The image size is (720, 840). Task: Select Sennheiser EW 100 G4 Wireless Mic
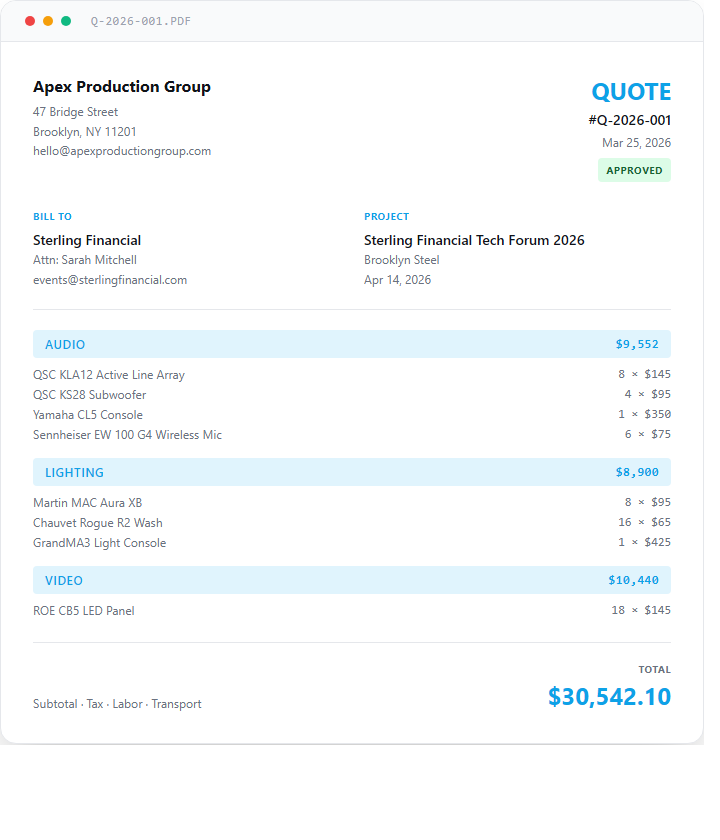(x=128, y=435)
